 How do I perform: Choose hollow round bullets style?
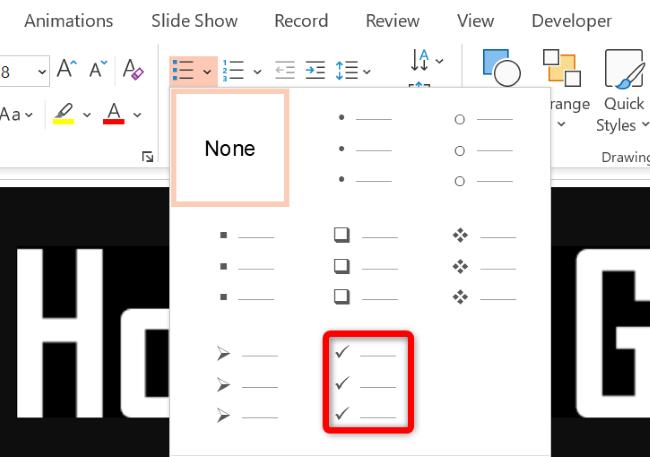click(x=483, y=149)
